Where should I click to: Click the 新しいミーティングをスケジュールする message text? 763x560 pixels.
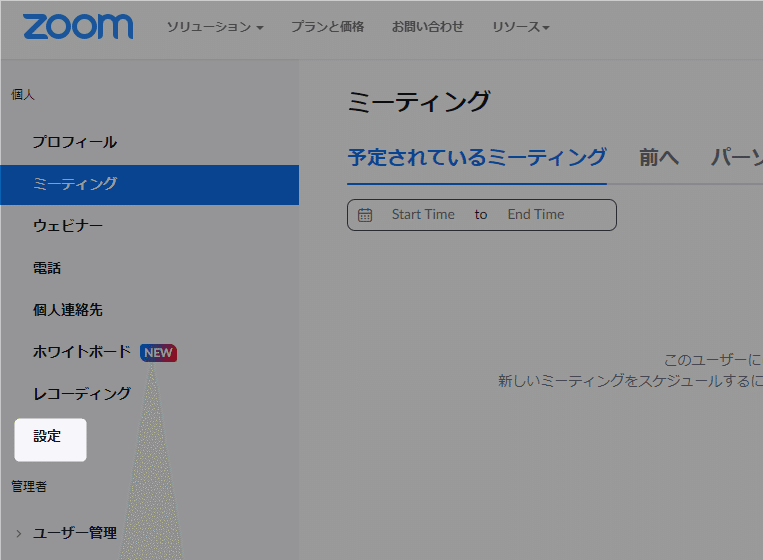[631, 381]
